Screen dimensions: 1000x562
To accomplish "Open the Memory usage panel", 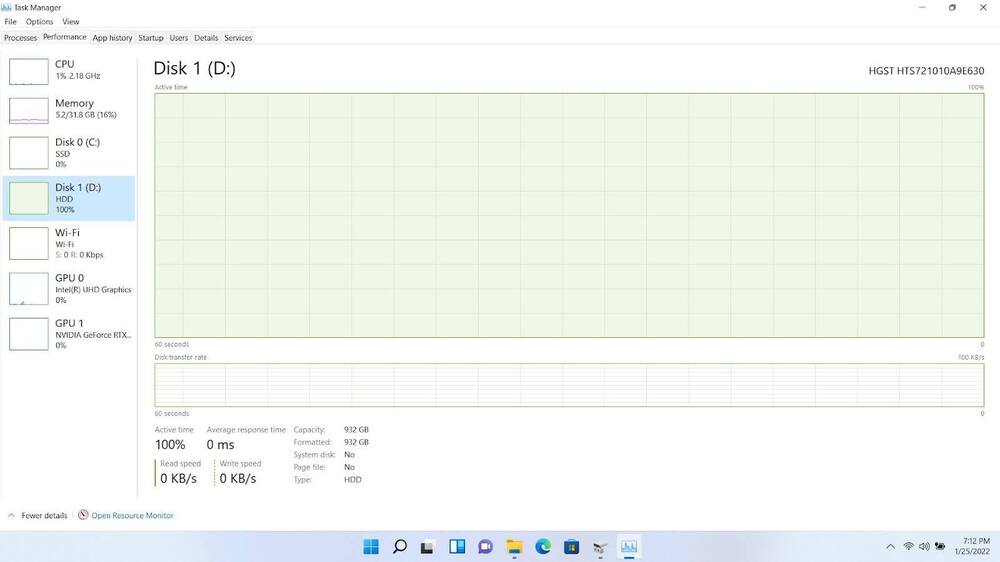I will tap(69, 108).
